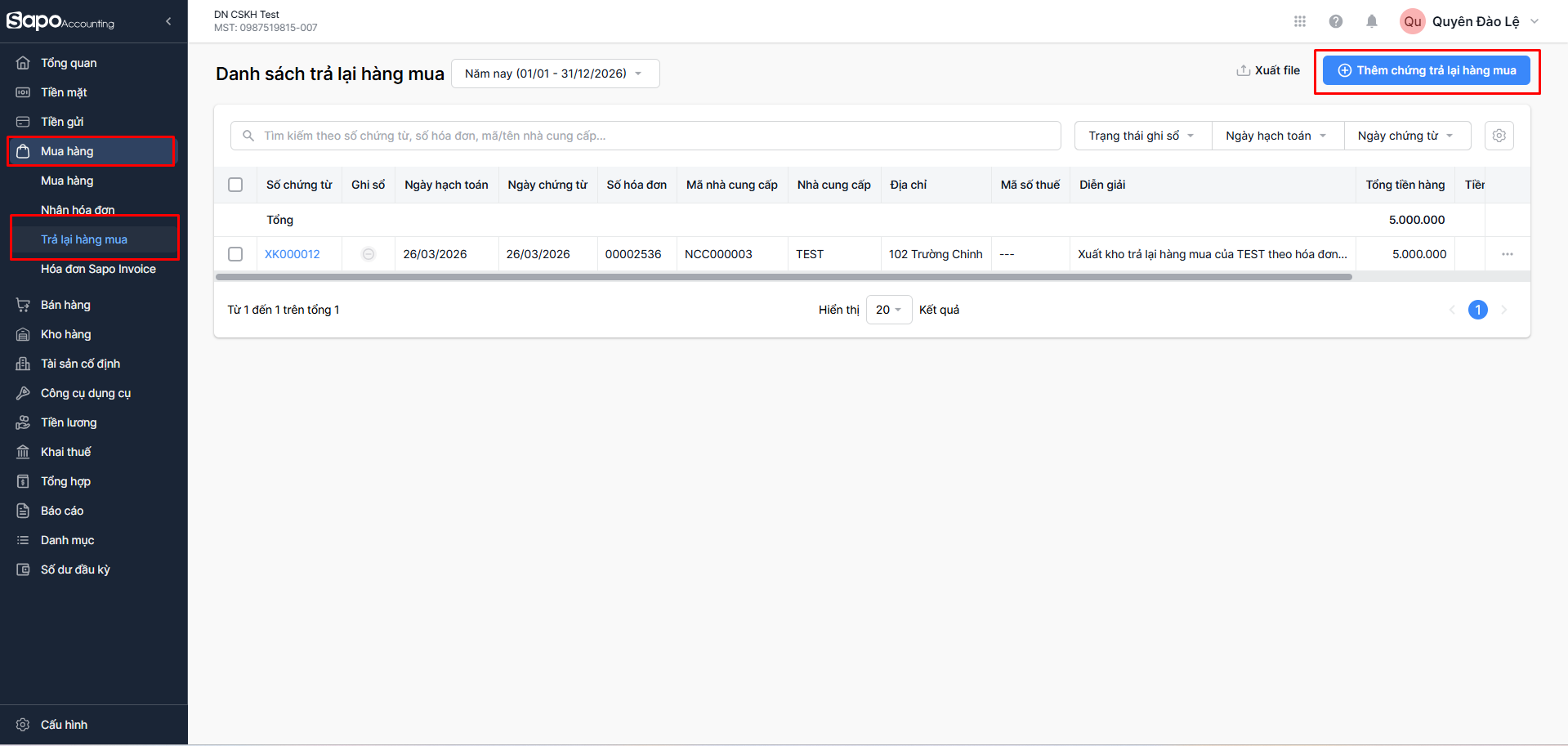
Task: Tick the checkbox for row XK000012
Action: tap(235, 254)
